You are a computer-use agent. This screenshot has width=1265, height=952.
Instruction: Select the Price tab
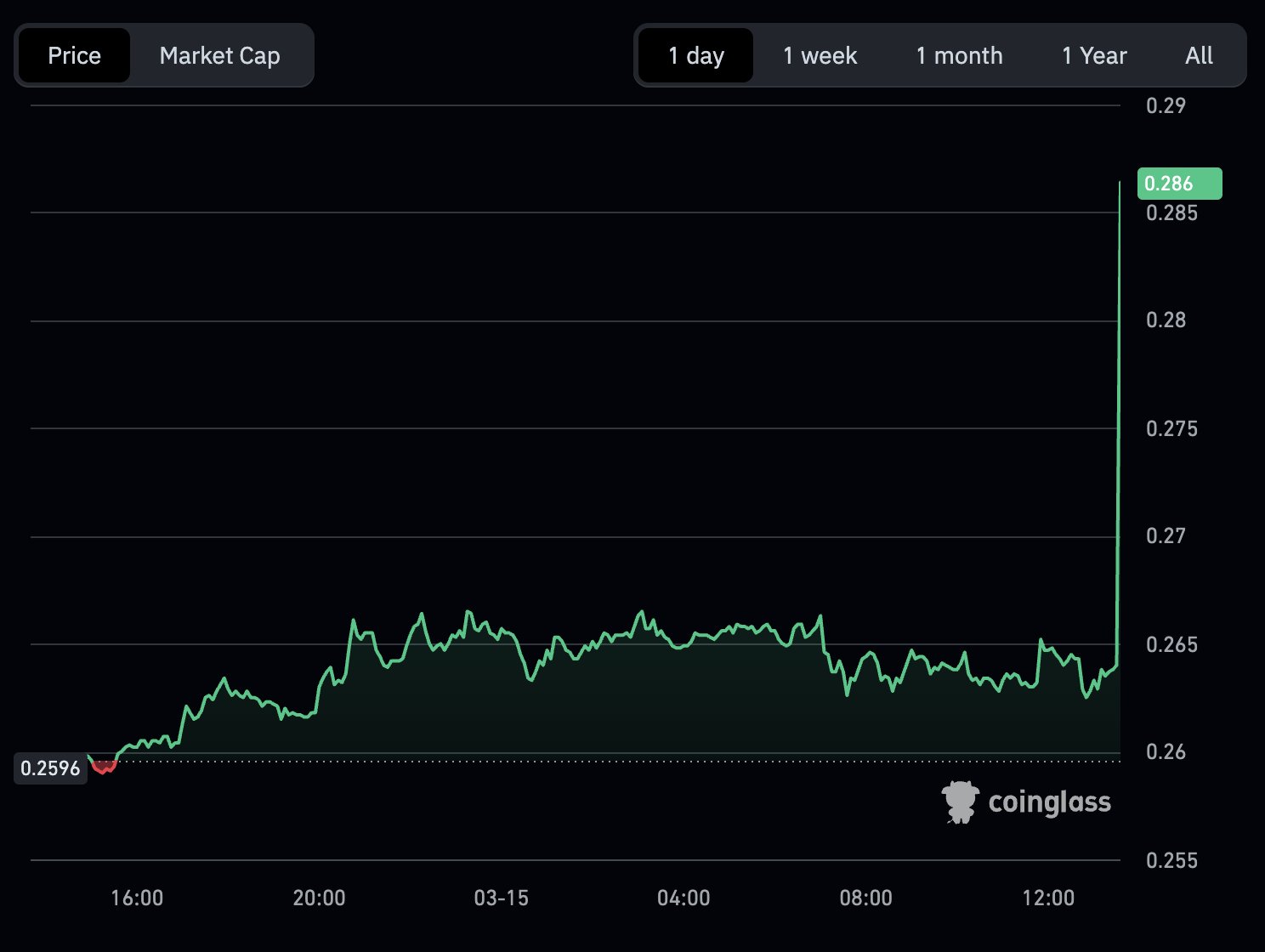[75, 56]
